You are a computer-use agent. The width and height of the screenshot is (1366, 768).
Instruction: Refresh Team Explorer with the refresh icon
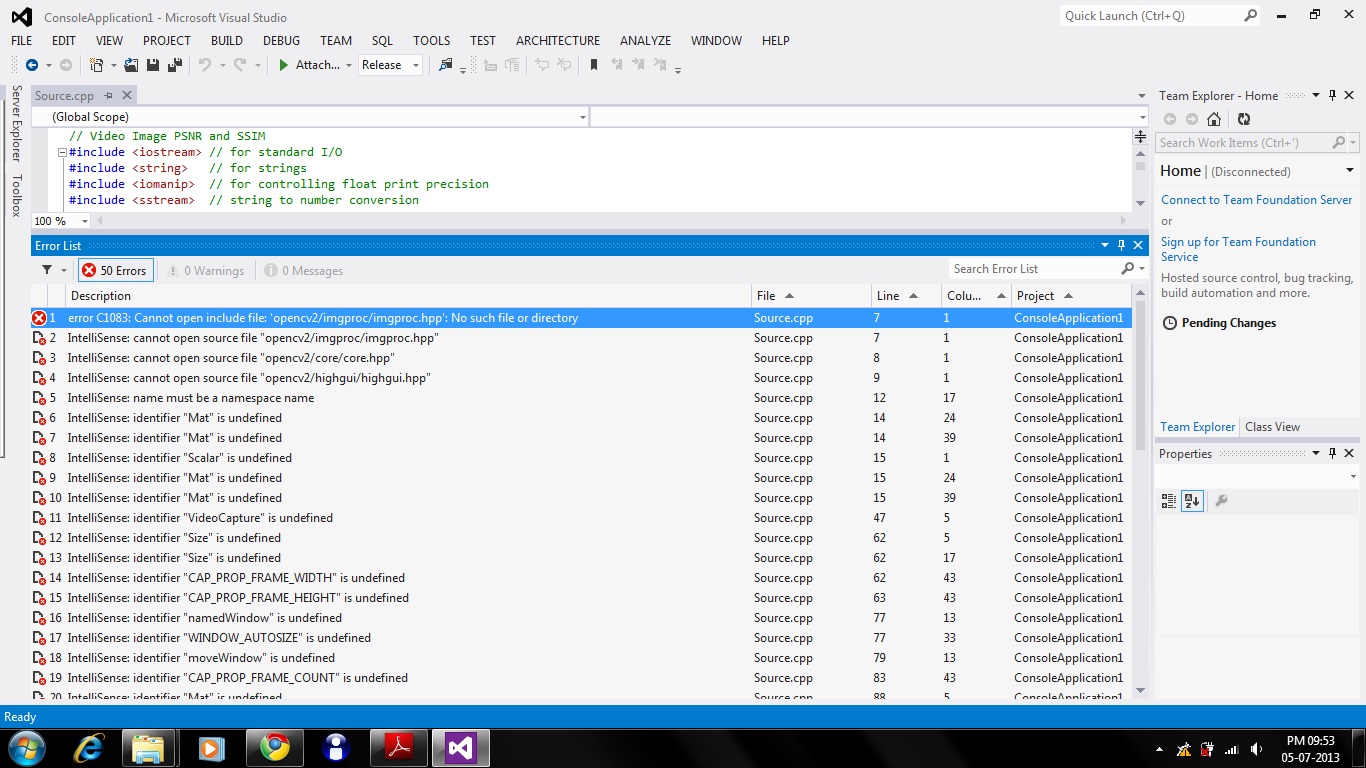click(1244, 119)
